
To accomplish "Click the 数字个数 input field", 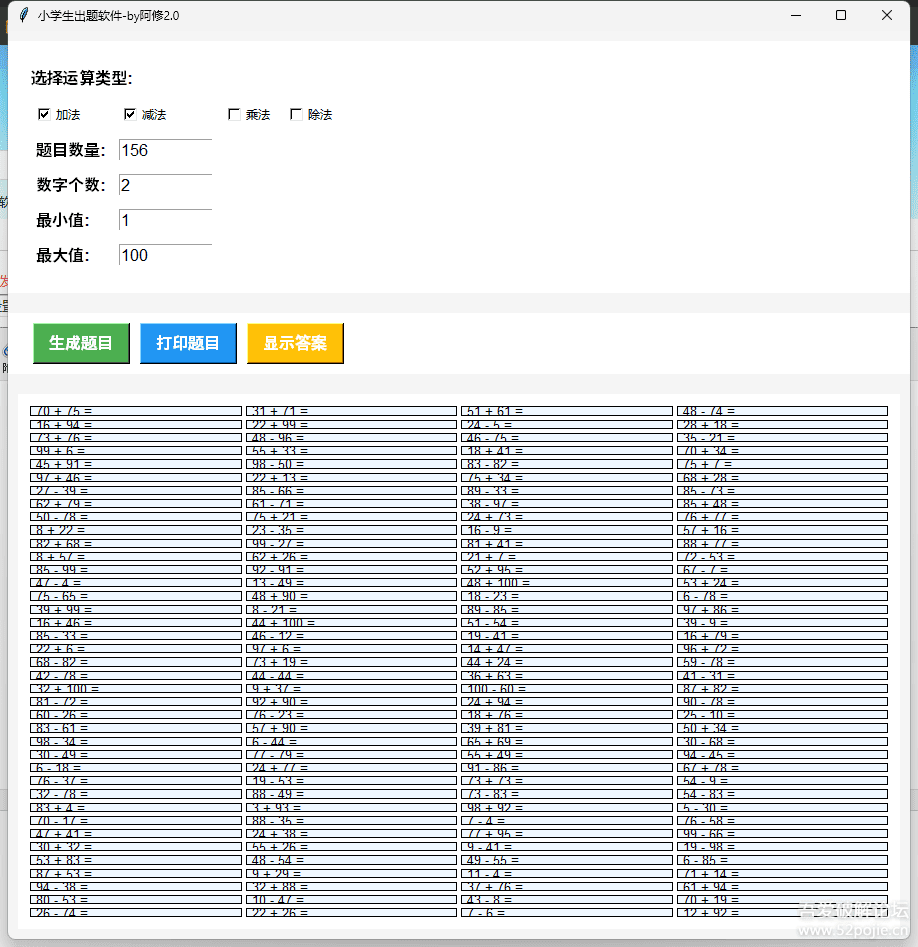I will pyautogui.click(x=163, y=185).
